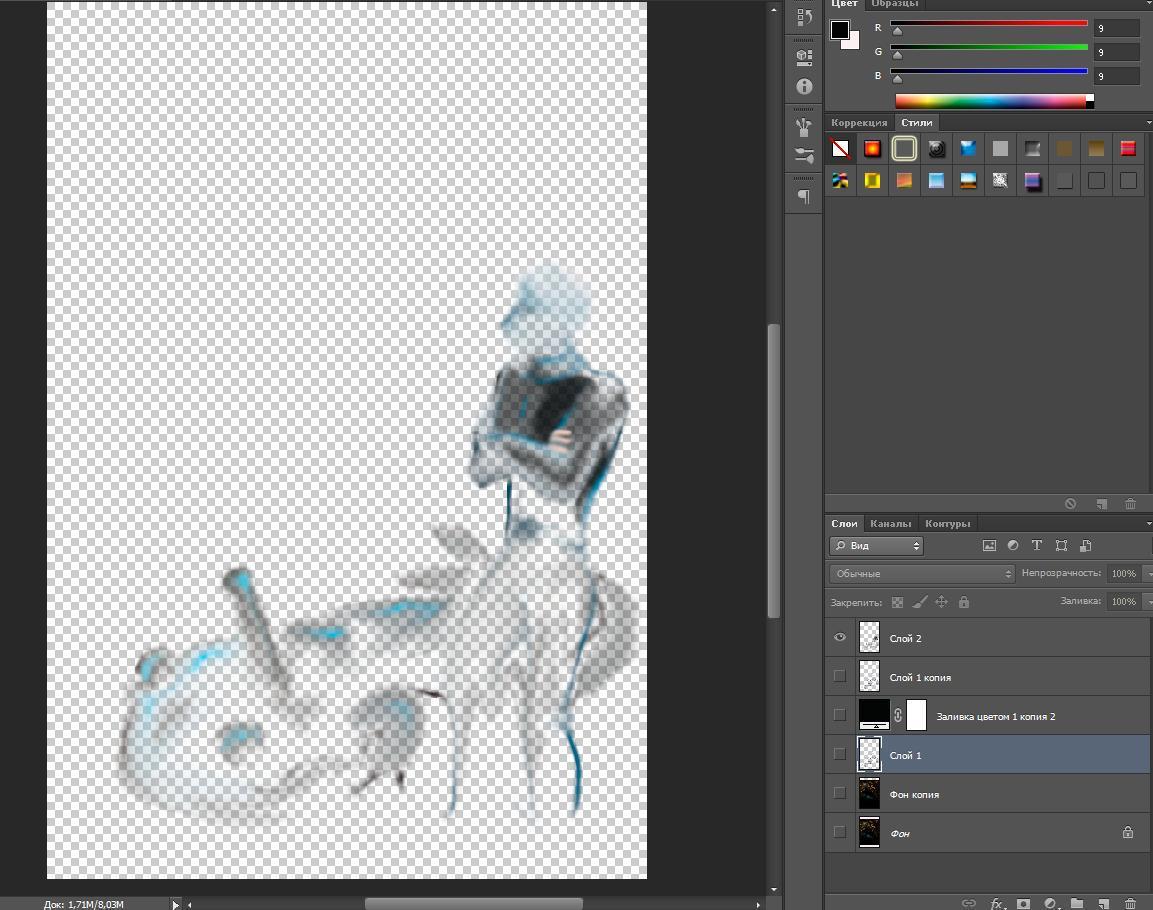Open the History panel icon
Screen dimensions: 1153x910
tap(804, 17)
